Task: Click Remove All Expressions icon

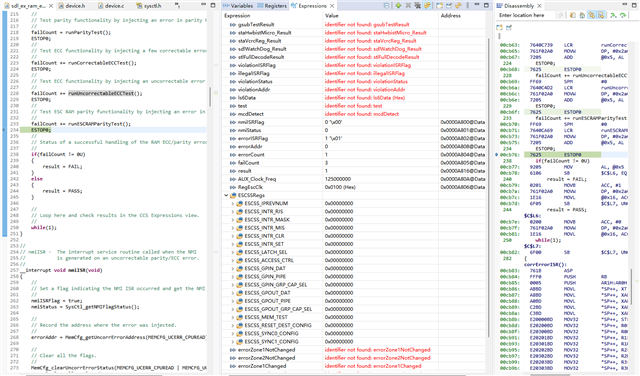Action: point(418,6)
